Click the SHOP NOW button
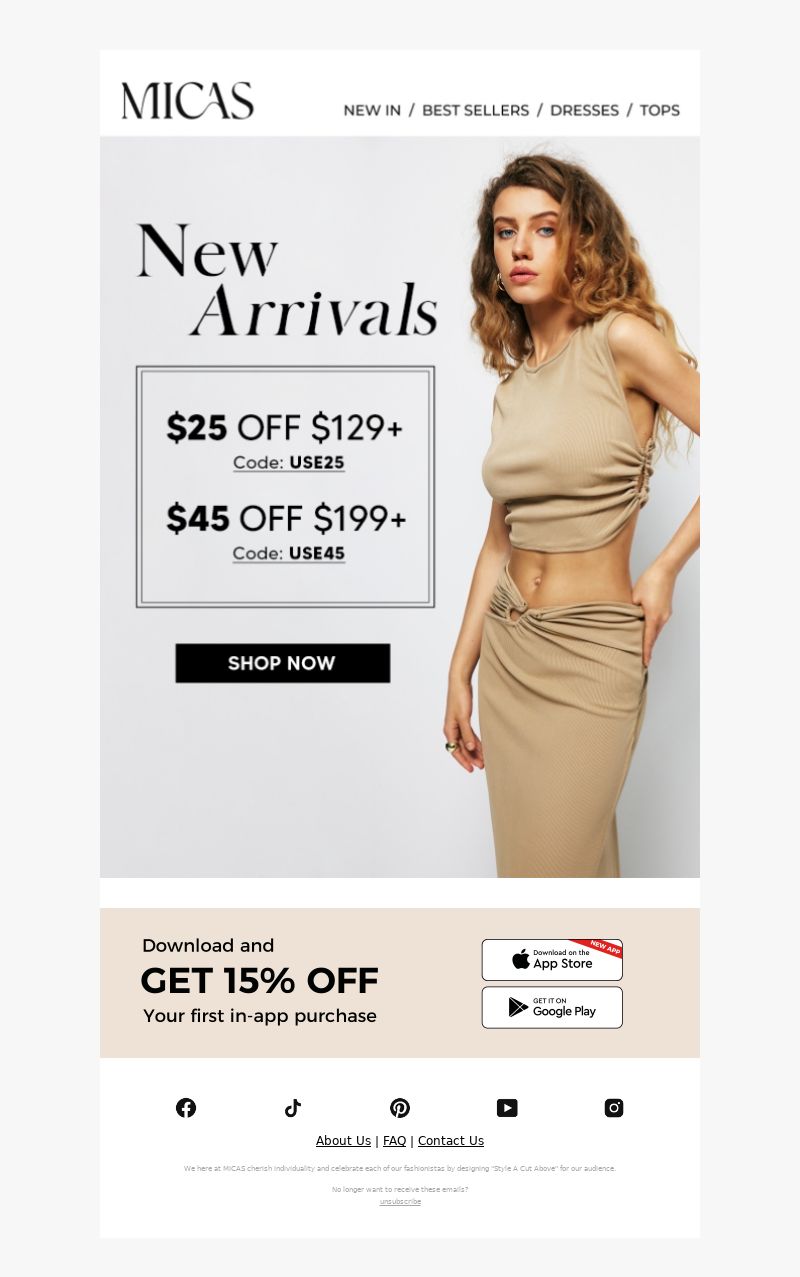Viewport: 800px width, 1277px height. click(283, 663)
